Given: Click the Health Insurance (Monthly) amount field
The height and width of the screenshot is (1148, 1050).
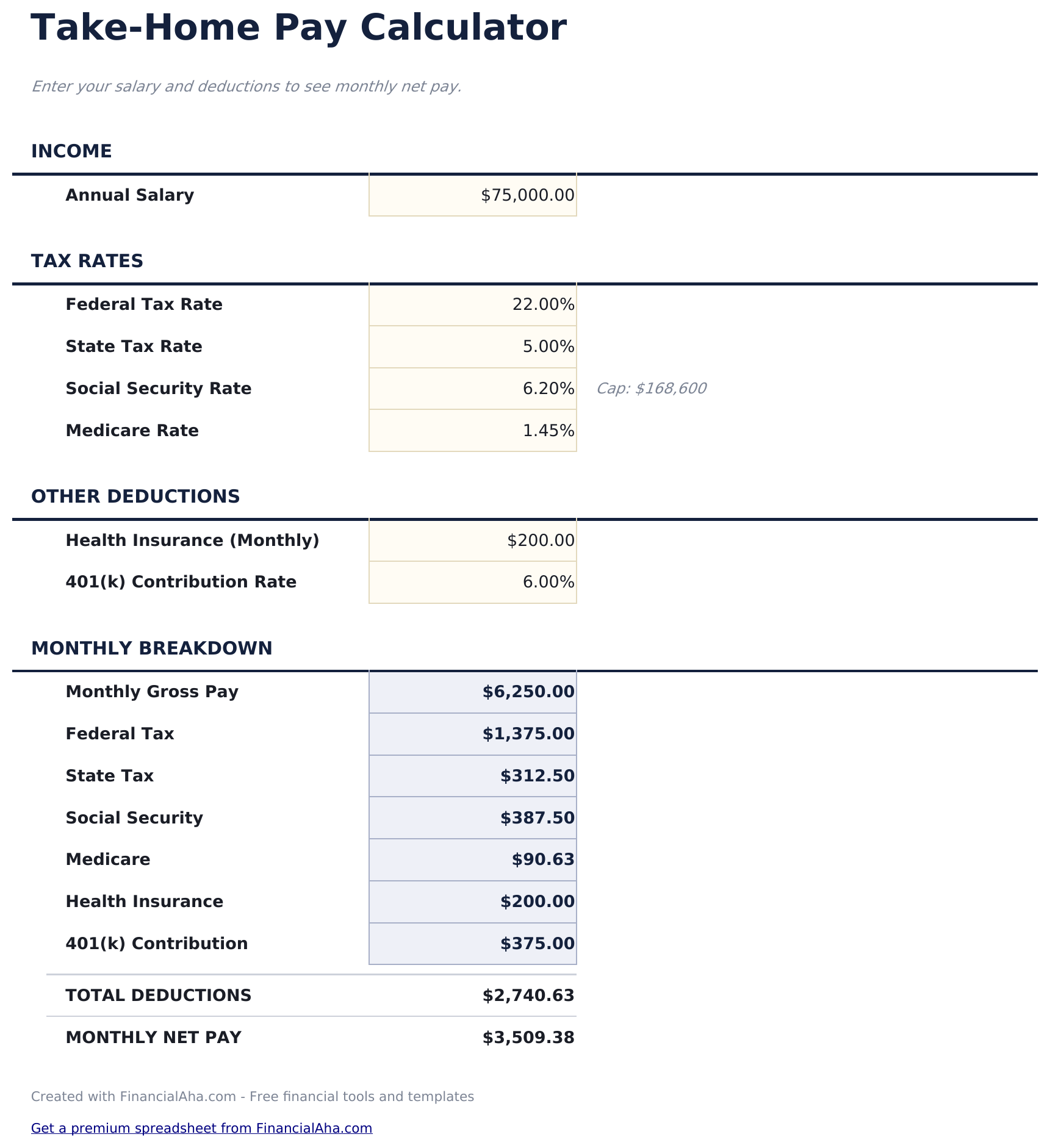Looking at the screenshot, I should (x=473, y=540).
